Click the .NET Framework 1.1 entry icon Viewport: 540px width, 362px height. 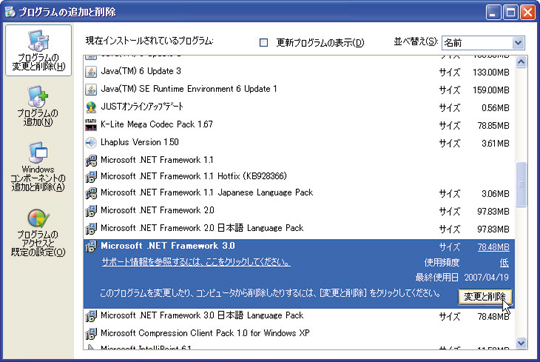click(x=91, y=161)
